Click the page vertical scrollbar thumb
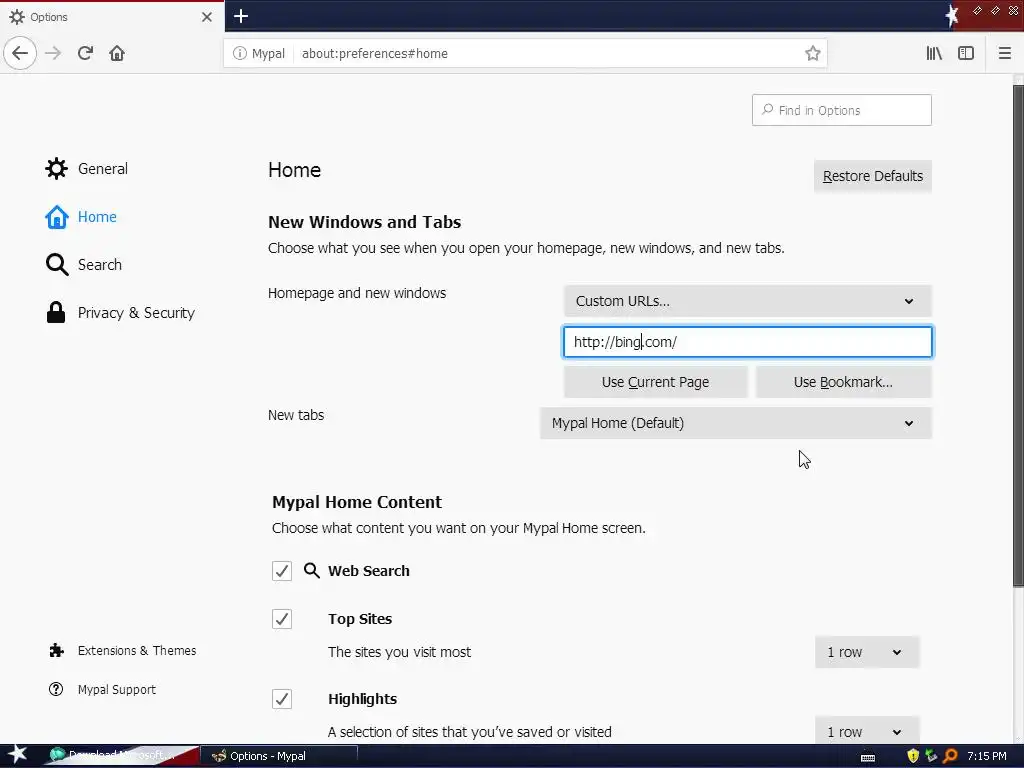Viewport: 1024px width, 768px height. [1018, 335]
